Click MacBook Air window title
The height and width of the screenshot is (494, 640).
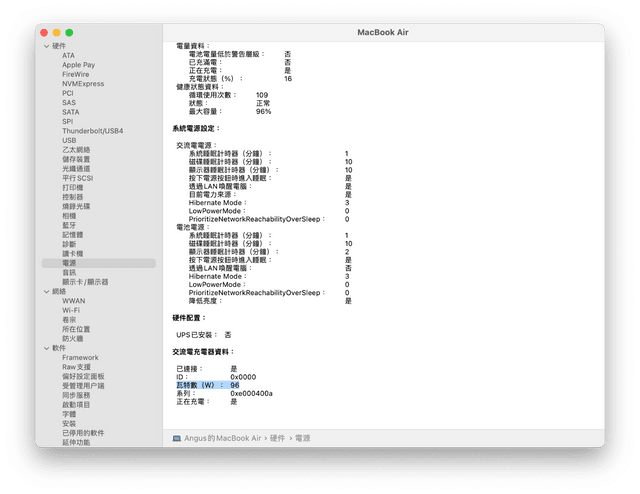click(x=383, y=32)
